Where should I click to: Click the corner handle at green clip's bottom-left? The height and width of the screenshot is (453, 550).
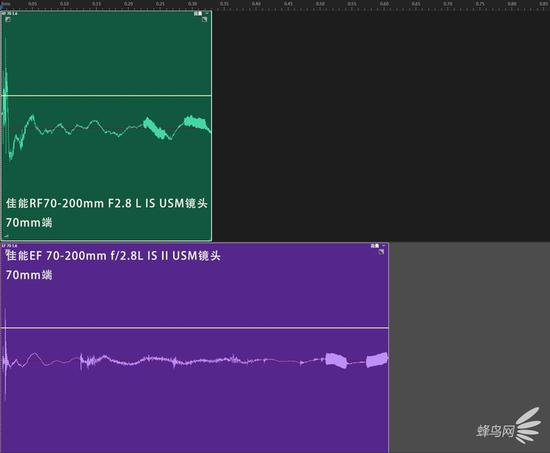6,236
